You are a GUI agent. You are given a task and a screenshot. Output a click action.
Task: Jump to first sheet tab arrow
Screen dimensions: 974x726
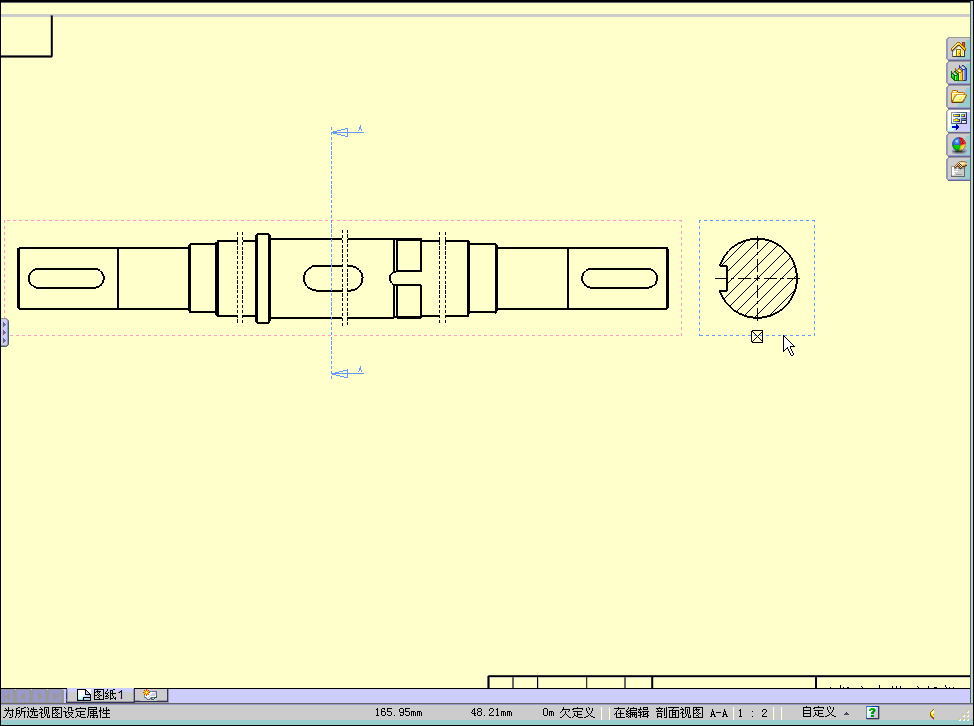[8, 696]
